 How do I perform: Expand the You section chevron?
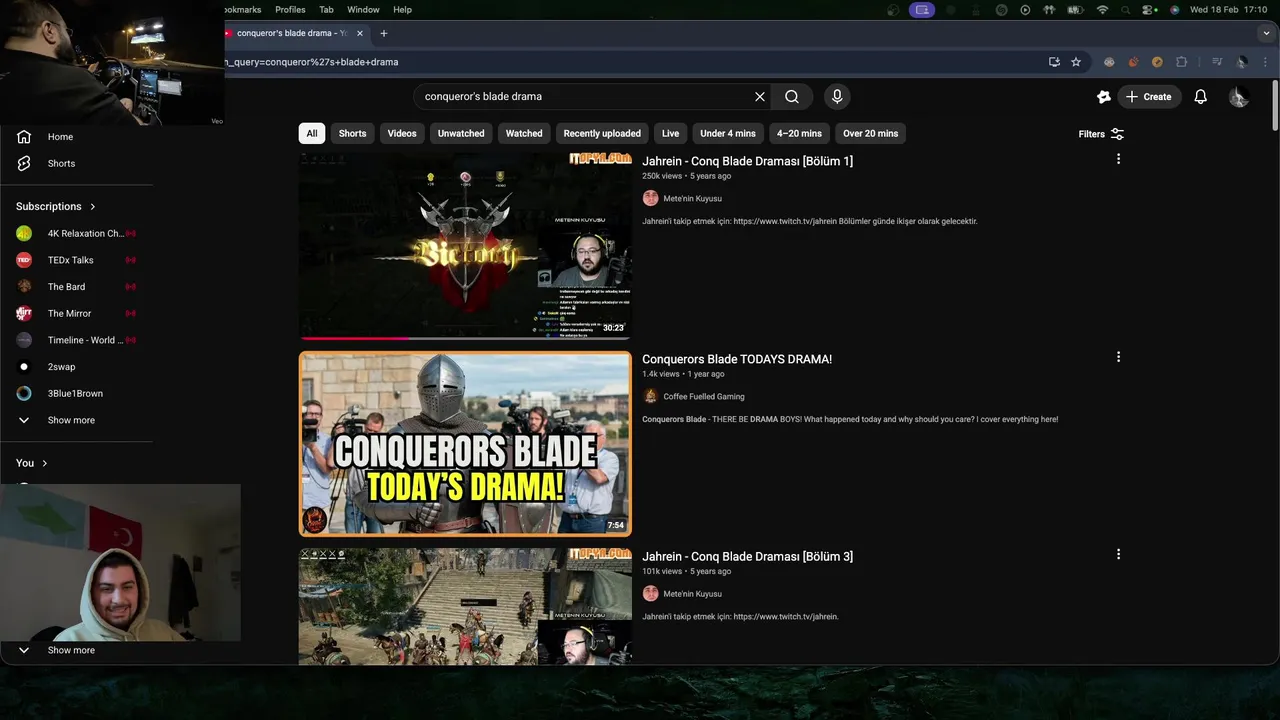(x=44, y=463)
